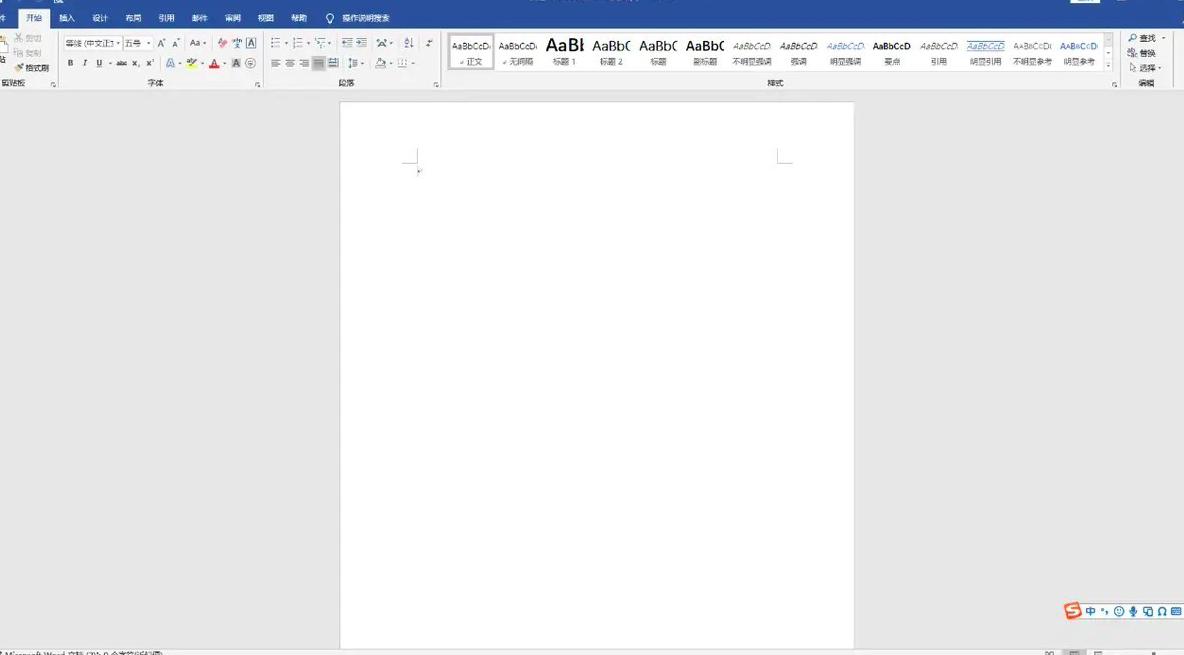
Task: Expand underline style dropdown arrow
Action: (x=110, y=63)
